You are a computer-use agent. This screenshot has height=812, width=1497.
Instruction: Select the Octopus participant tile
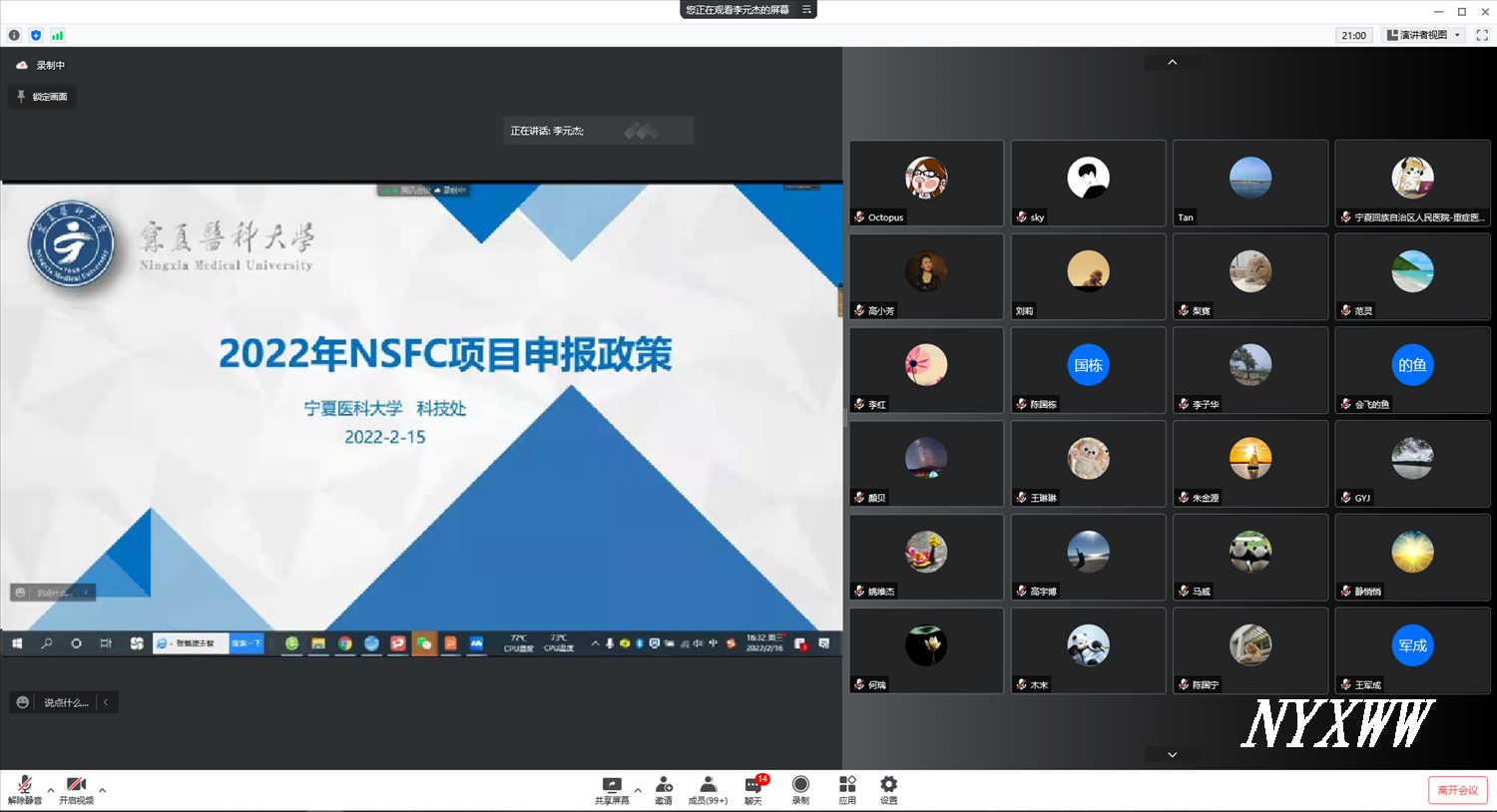point(926,183)
